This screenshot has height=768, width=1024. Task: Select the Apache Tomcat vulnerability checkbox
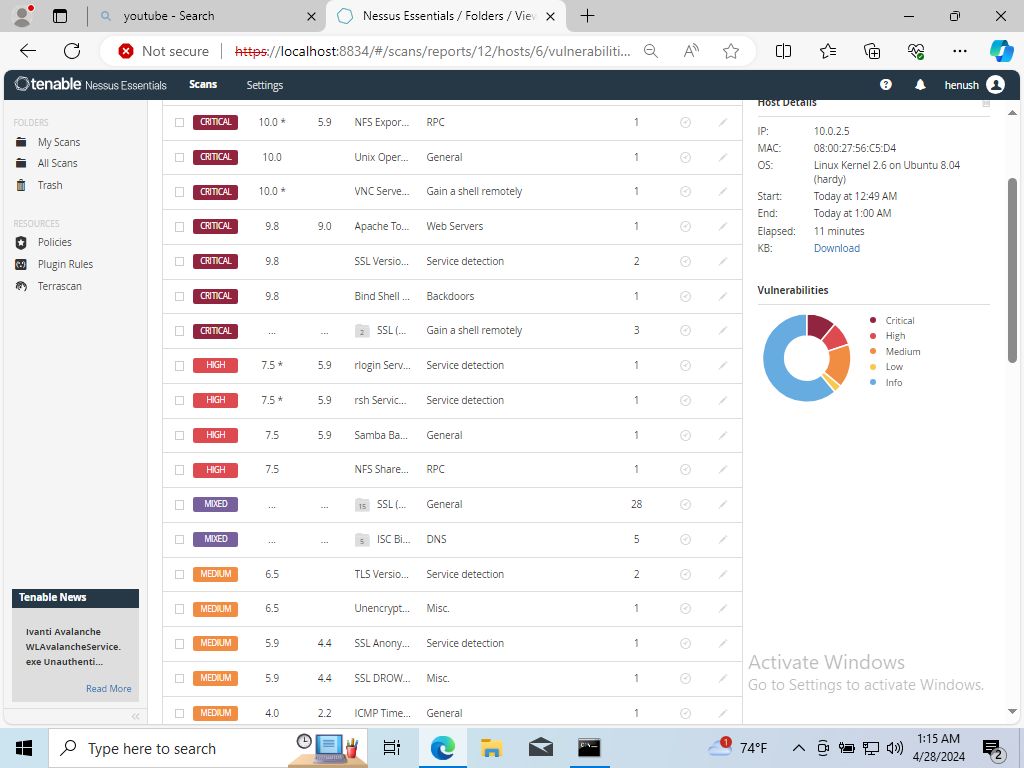point(180,226)
